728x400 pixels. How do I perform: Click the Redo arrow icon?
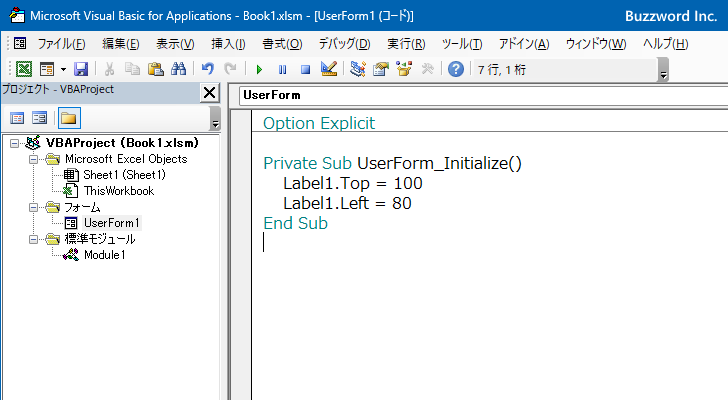coord(230,69)
